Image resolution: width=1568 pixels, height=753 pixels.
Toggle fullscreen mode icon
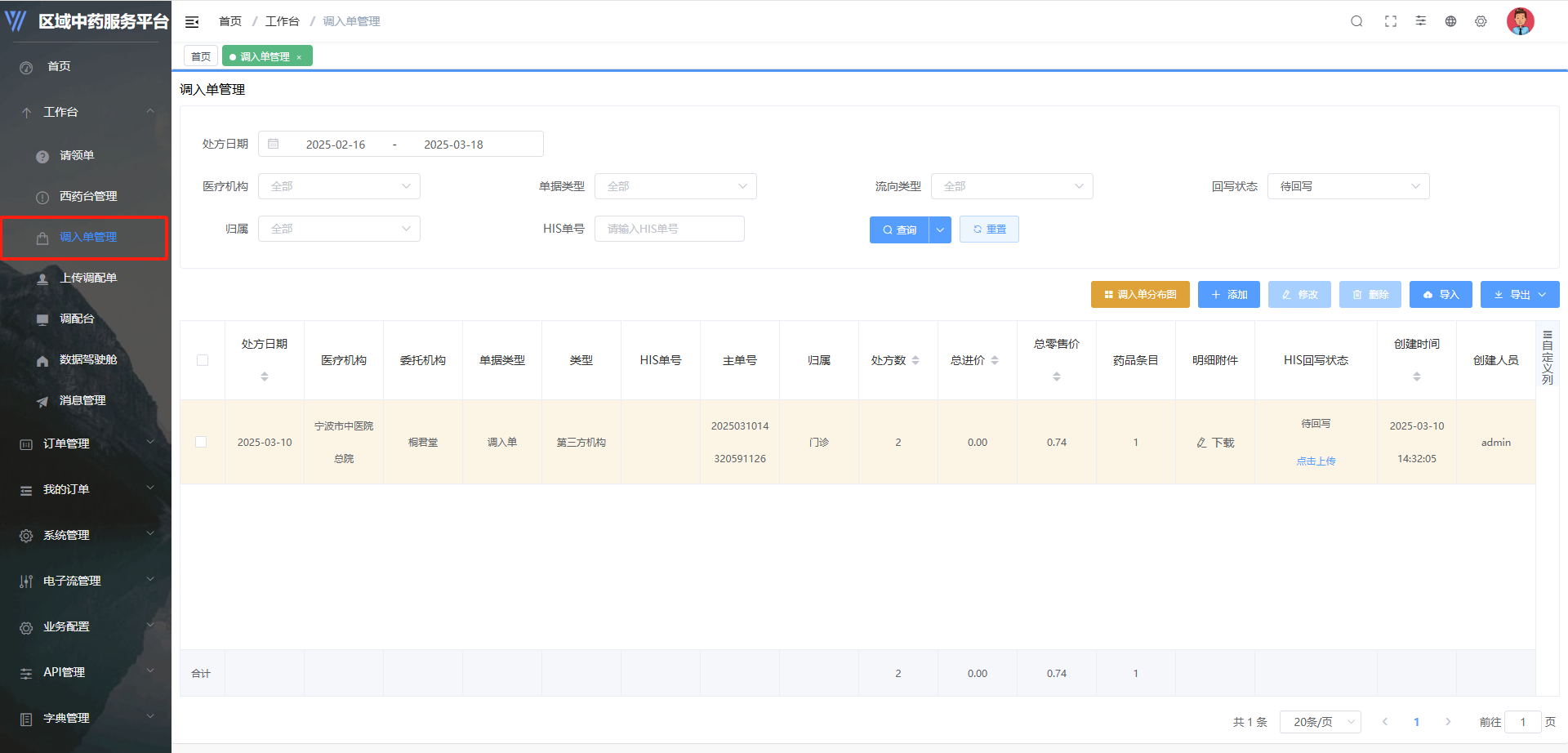point(1390,21)
